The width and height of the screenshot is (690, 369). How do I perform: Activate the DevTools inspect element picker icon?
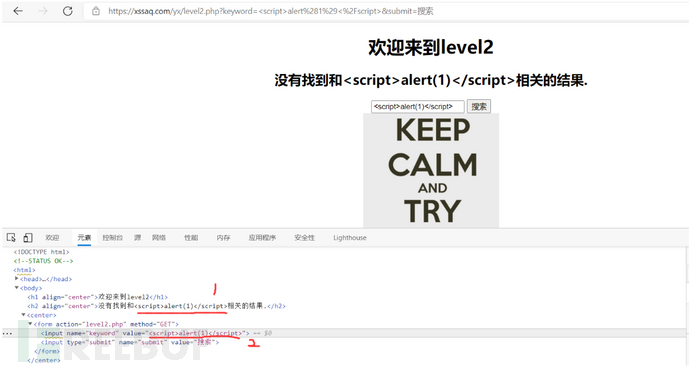point(11,237)
